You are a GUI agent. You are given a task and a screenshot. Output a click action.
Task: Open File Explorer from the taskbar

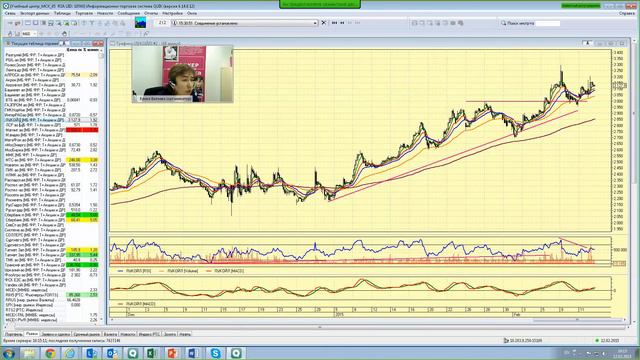(x=29, y=353)
